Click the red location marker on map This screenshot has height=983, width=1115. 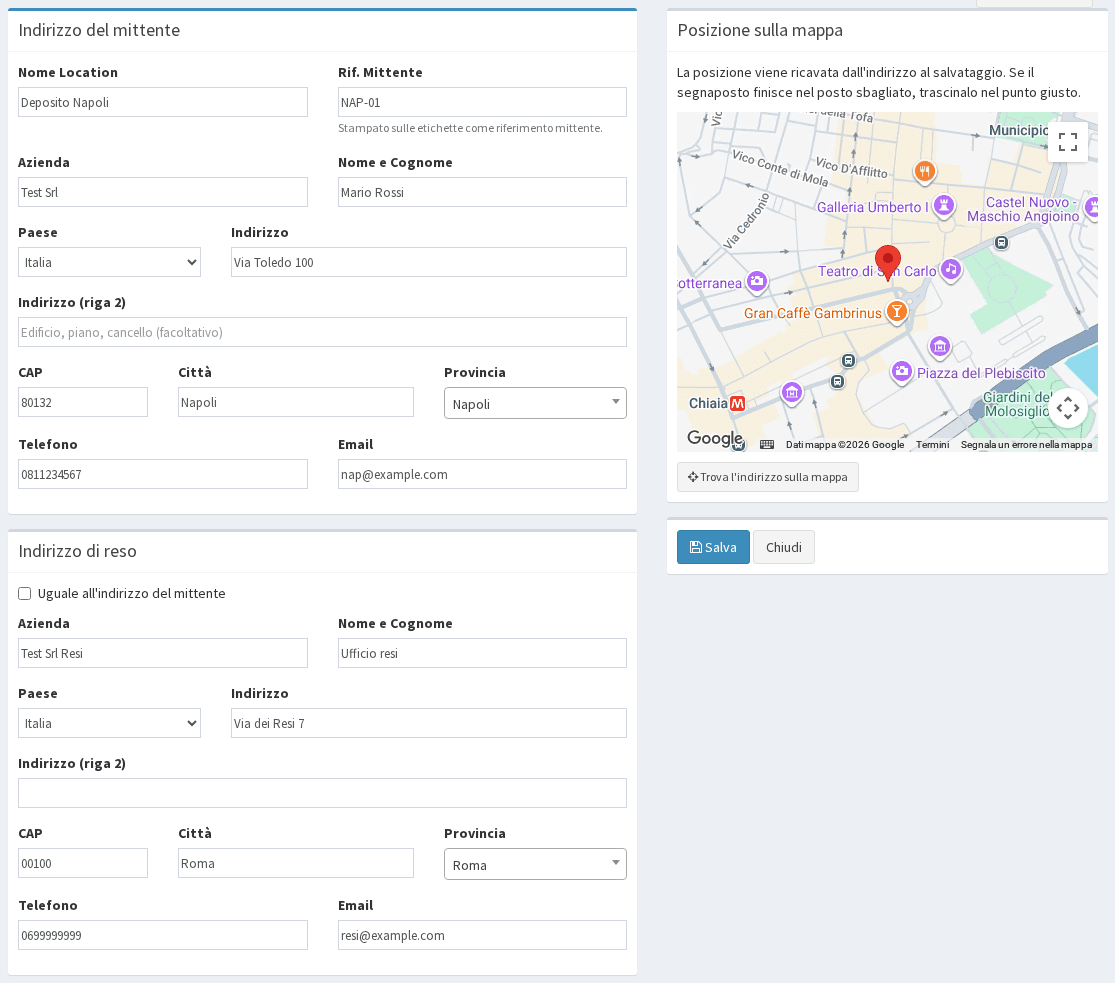pyautogui.click(x=887, y=262)
